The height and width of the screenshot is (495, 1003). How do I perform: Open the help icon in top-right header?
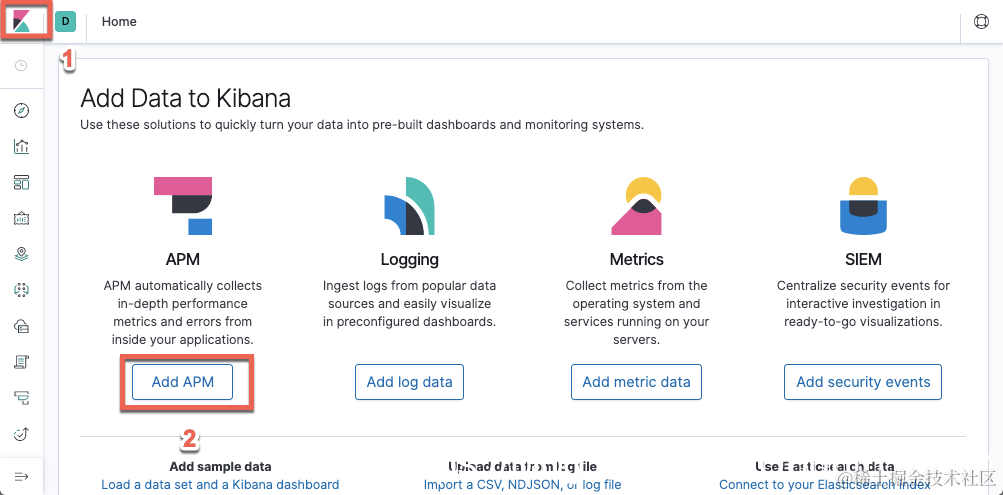click(981, 22)
